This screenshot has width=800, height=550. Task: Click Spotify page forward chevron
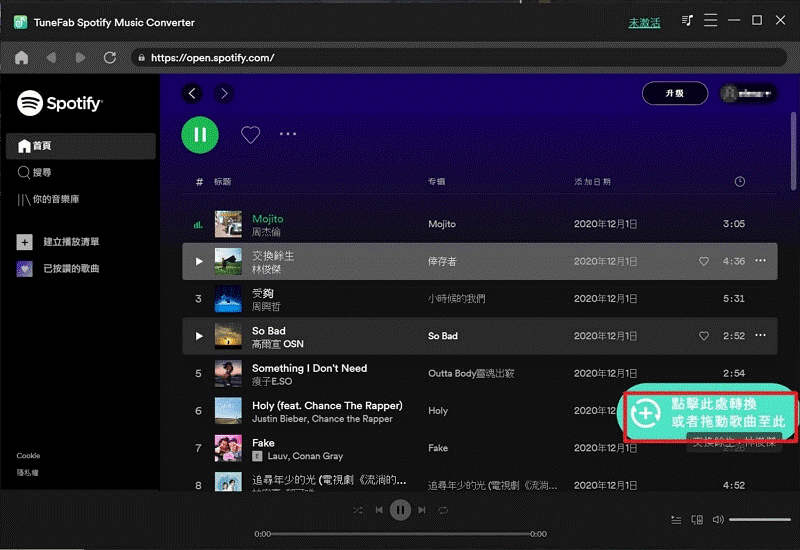tap(224, 93)
